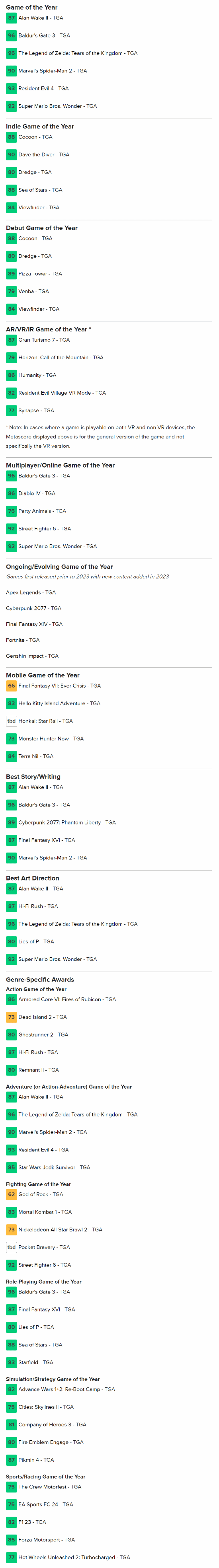Viewport: 219px width, 1568px height.
Task: Click the 76 badge next to Party Animals
Action: click(x=11, y=511)
